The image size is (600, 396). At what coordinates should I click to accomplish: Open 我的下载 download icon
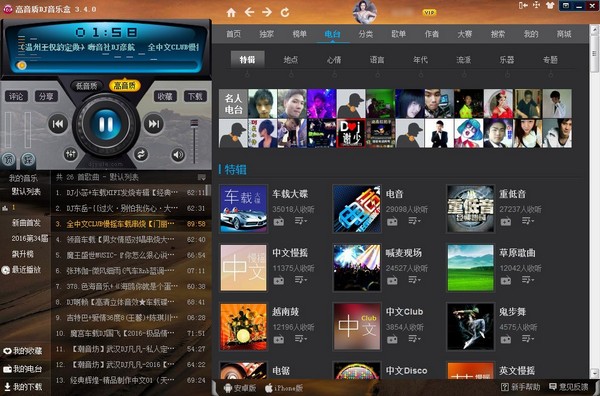pos(7,387)
